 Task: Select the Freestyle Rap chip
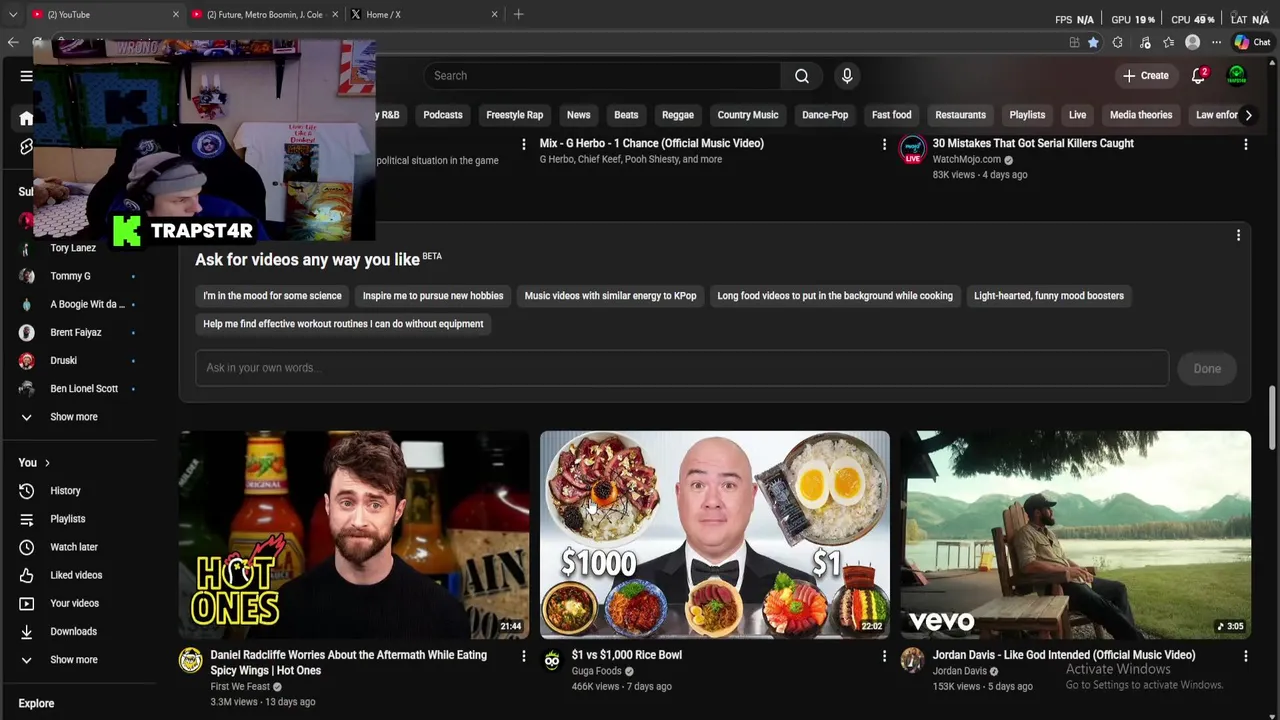pos(514,115)
